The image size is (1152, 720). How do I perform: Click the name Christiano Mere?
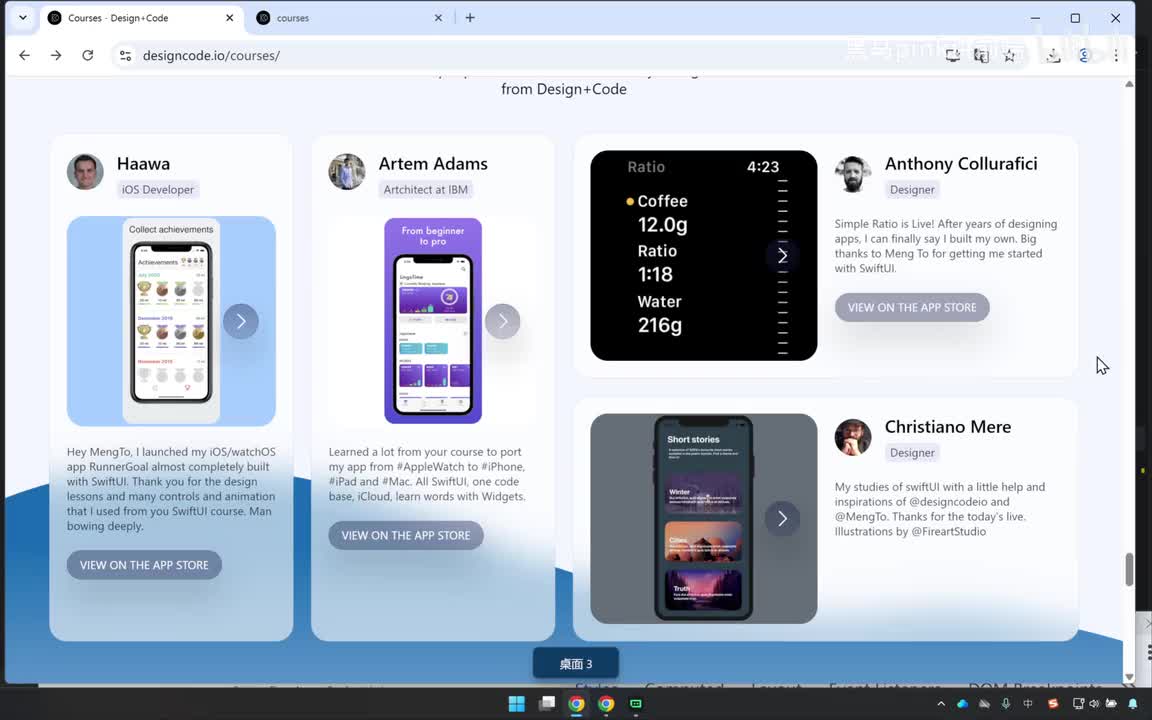948,426
